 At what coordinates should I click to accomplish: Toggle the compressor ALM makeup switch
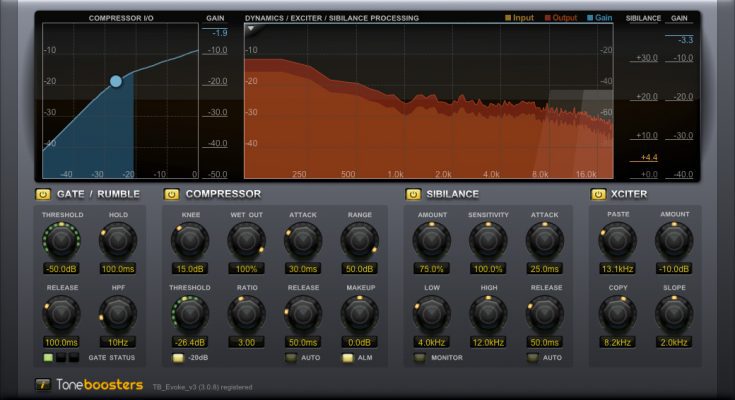click(348, 357)
